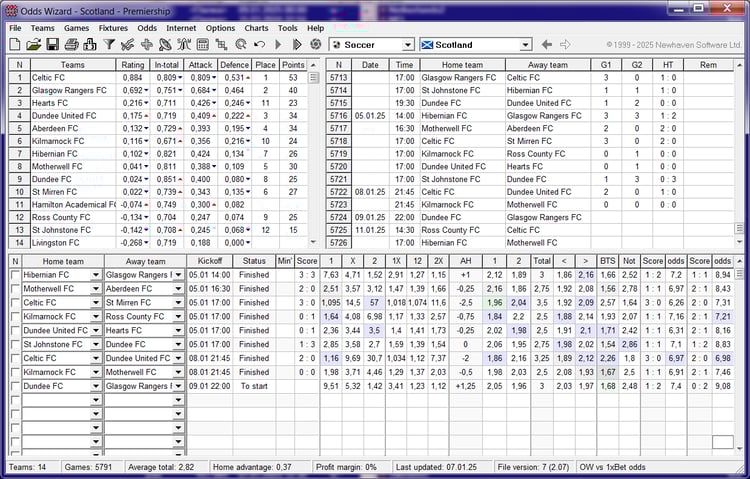
Task: Tick the checkbox for Celtic FC vs St Mirren row
Action: pos(15,303)
